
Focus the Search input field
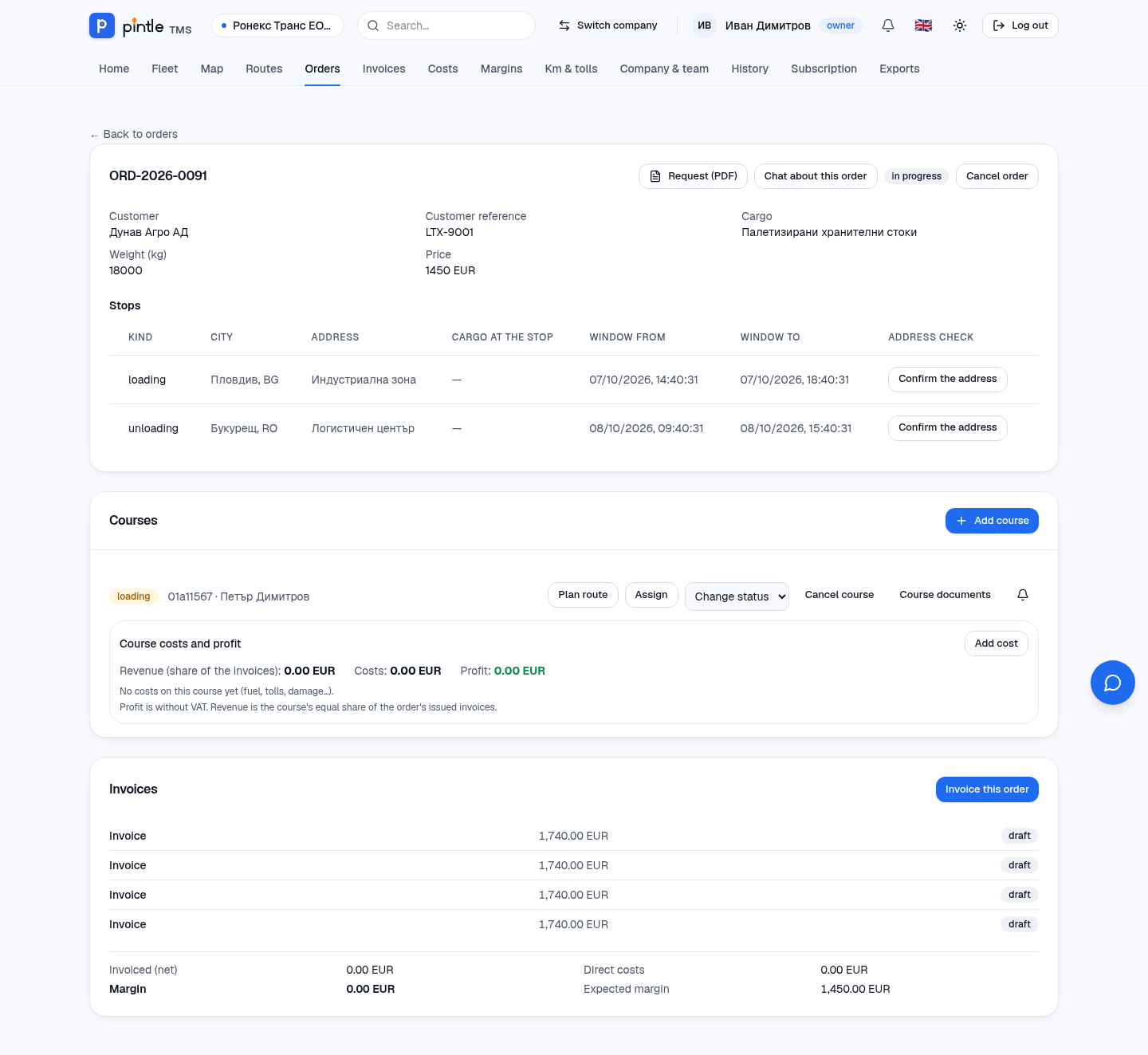(x=446, y=26)
